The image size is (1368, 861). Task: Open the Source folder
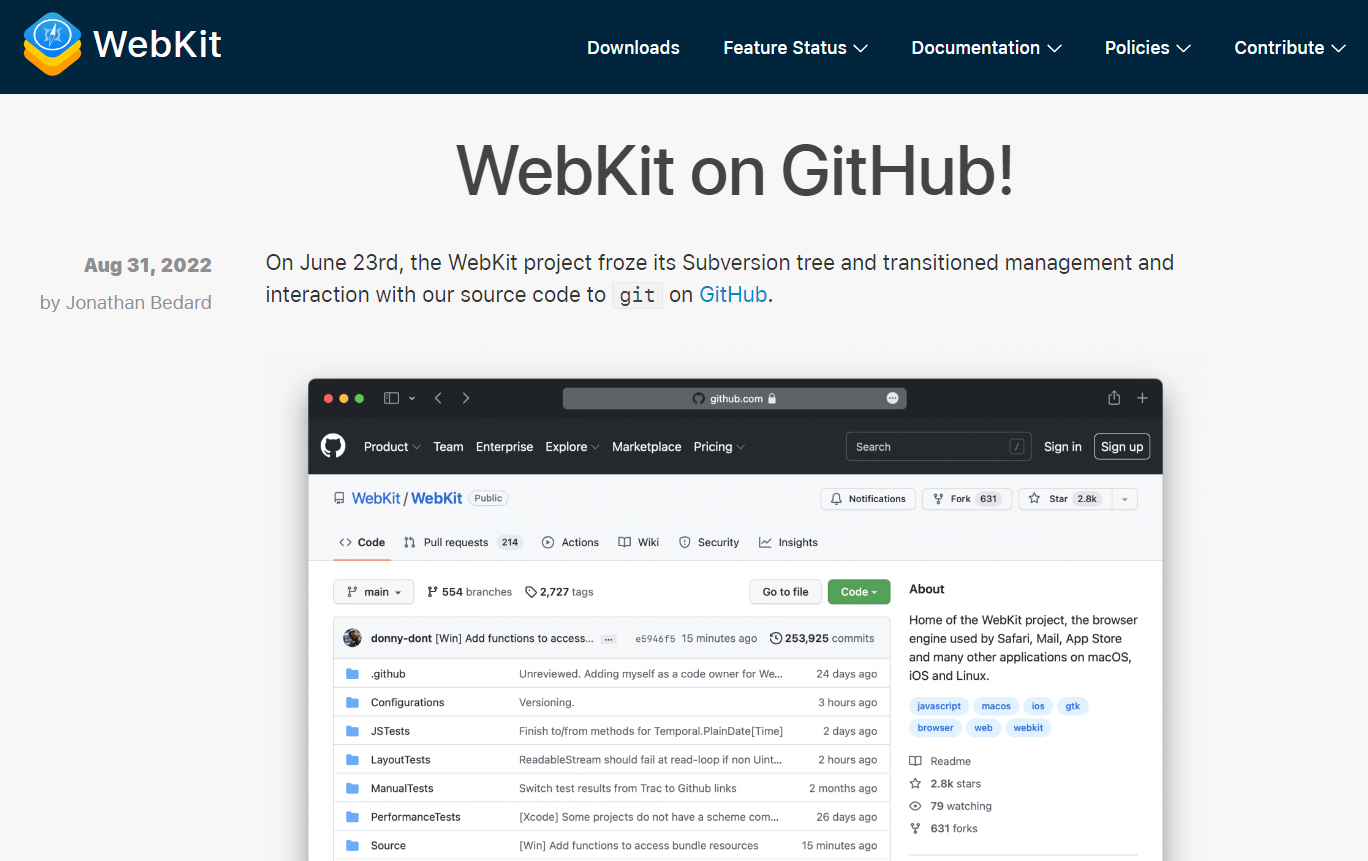pyautogui.click(x=388, y=846)
